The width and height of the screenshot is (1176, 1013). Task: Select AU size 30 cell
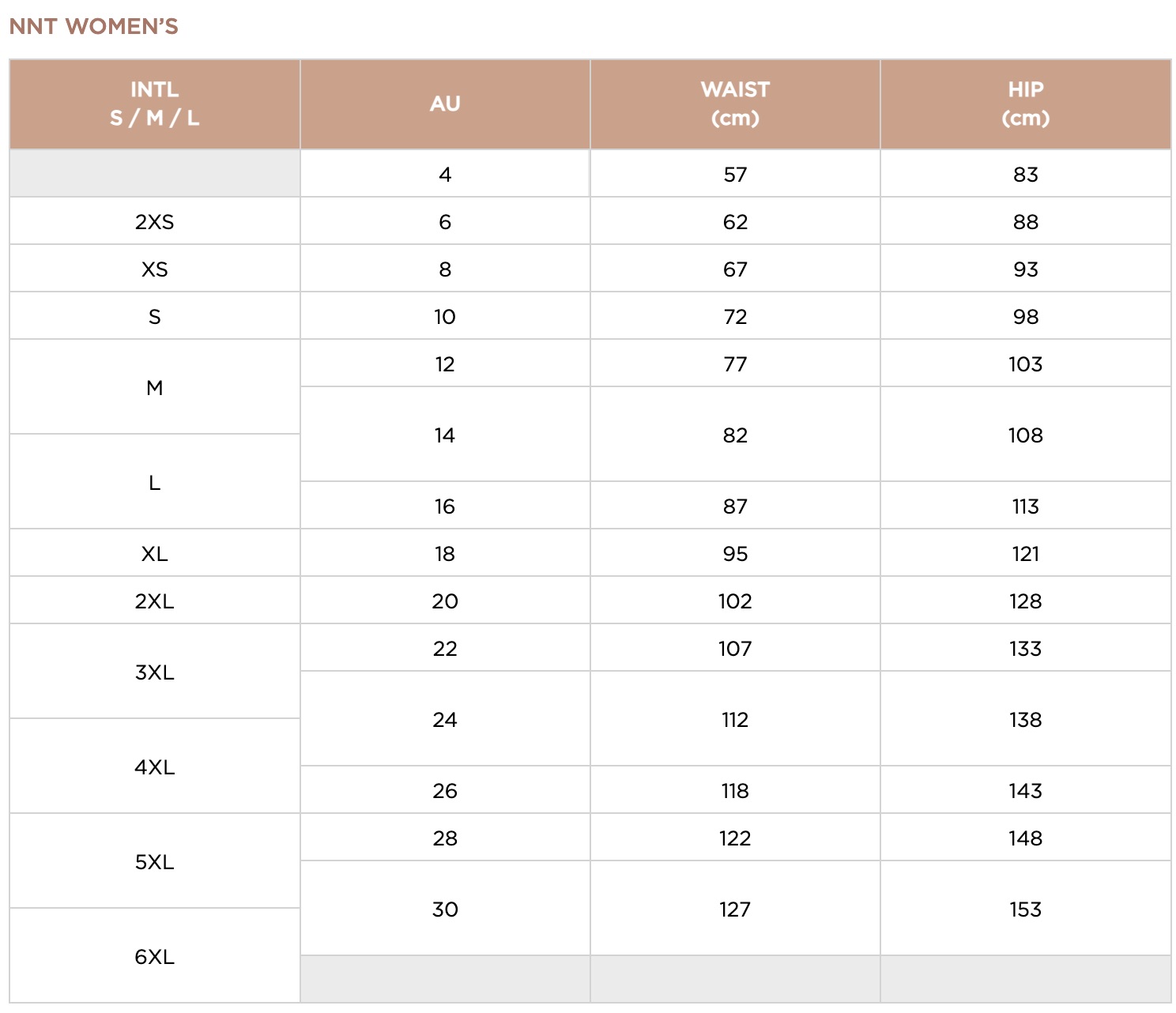[445, 909]
